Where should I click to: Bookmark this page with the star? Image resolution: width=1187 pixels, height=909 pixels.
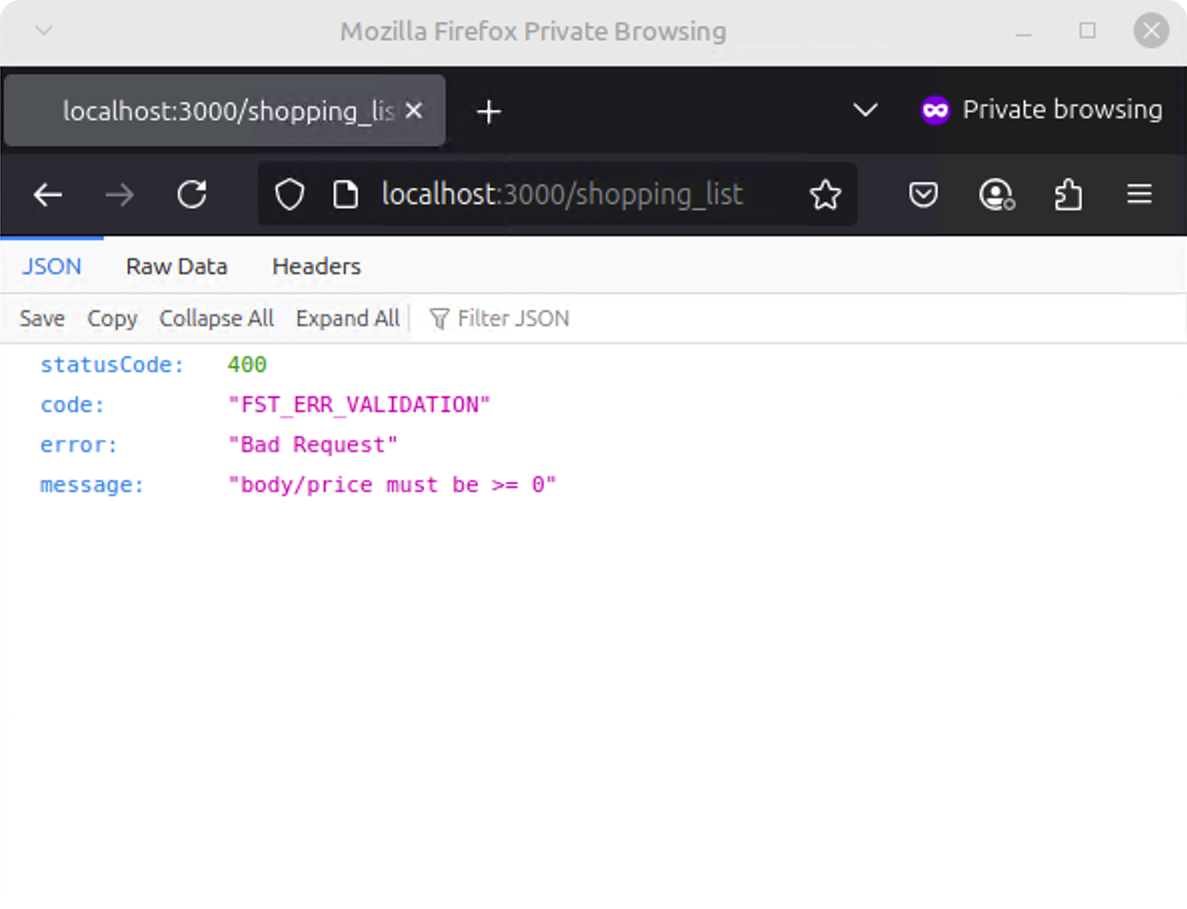(x=825, y=195)
